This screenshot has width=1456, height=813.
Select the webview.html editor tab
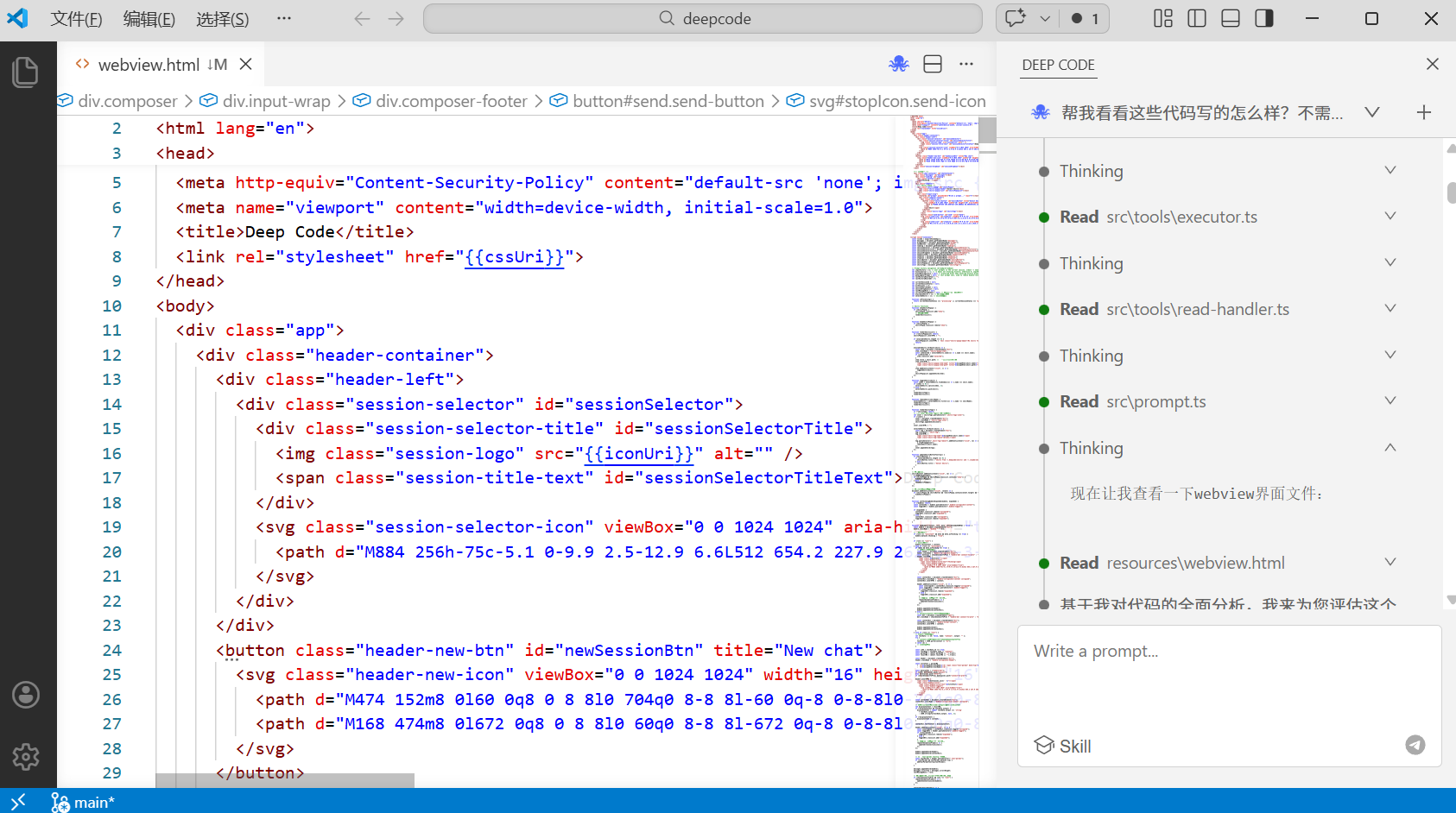[149, 65]
